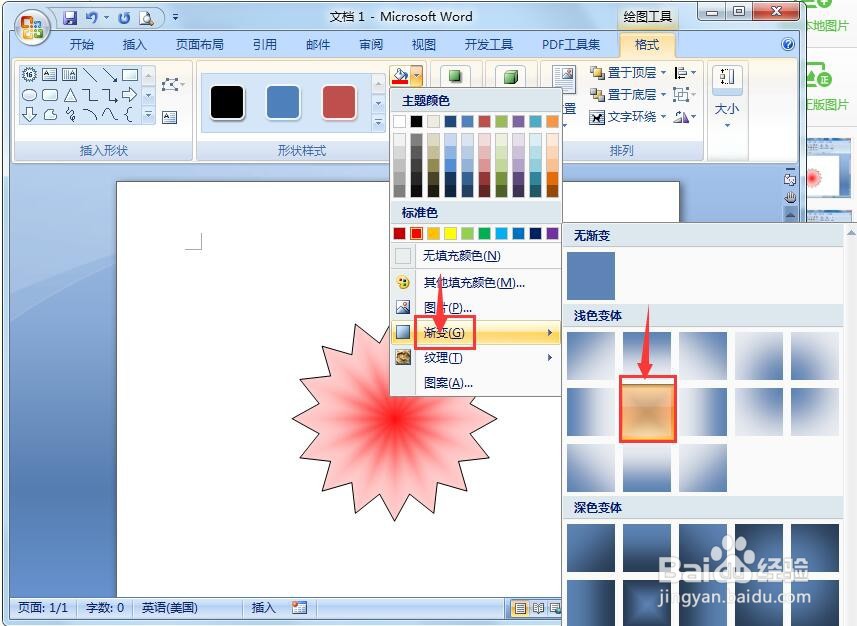
Task: Select the elbow connector shape
Action: (90, 95)
